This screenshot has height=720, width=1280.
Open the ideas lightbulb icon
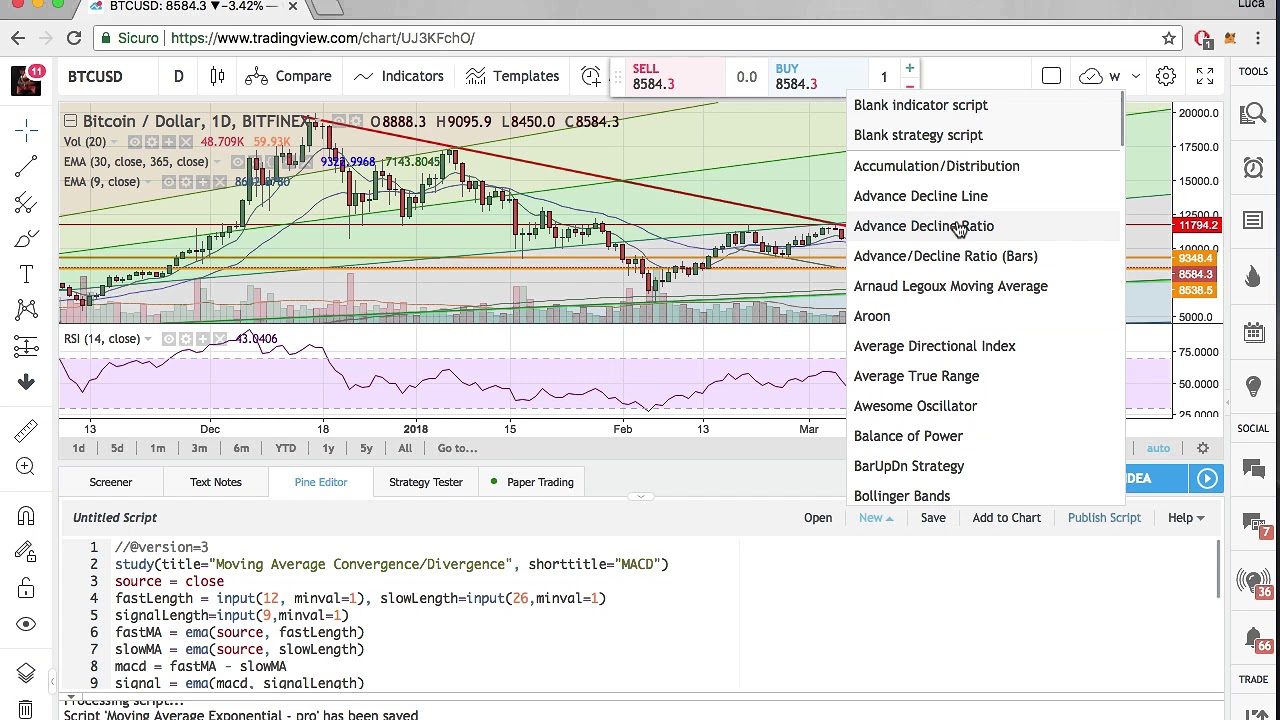[1253, 387]
